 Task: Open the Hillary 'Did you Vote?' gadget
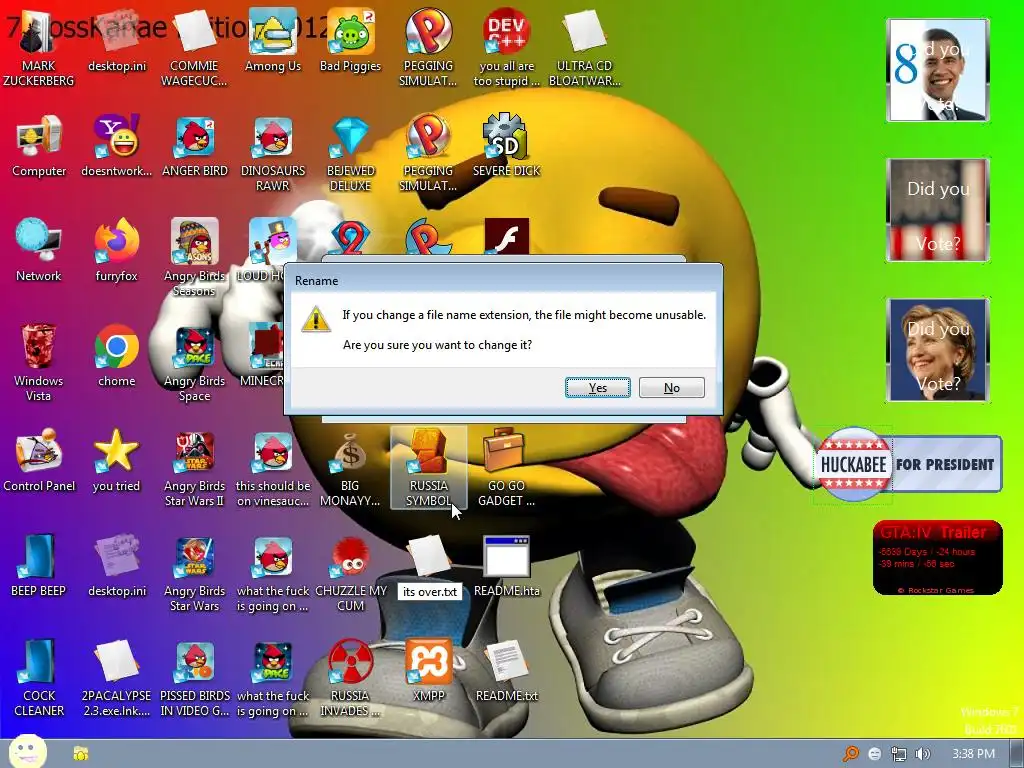coord(938,350)
